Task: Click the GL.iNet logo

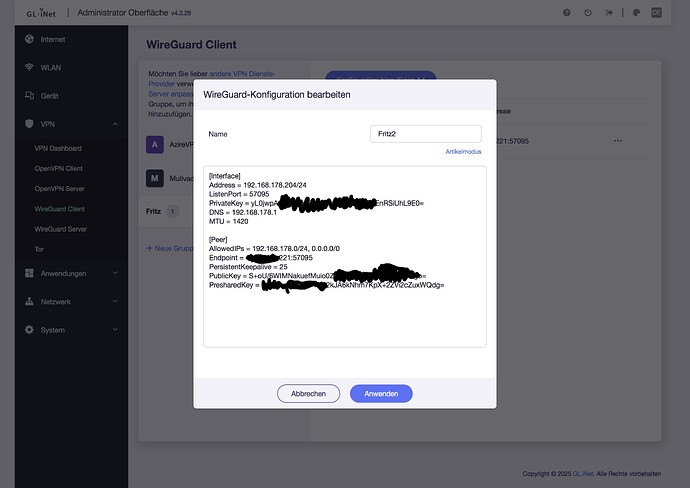Action: [x=41, y=13]
